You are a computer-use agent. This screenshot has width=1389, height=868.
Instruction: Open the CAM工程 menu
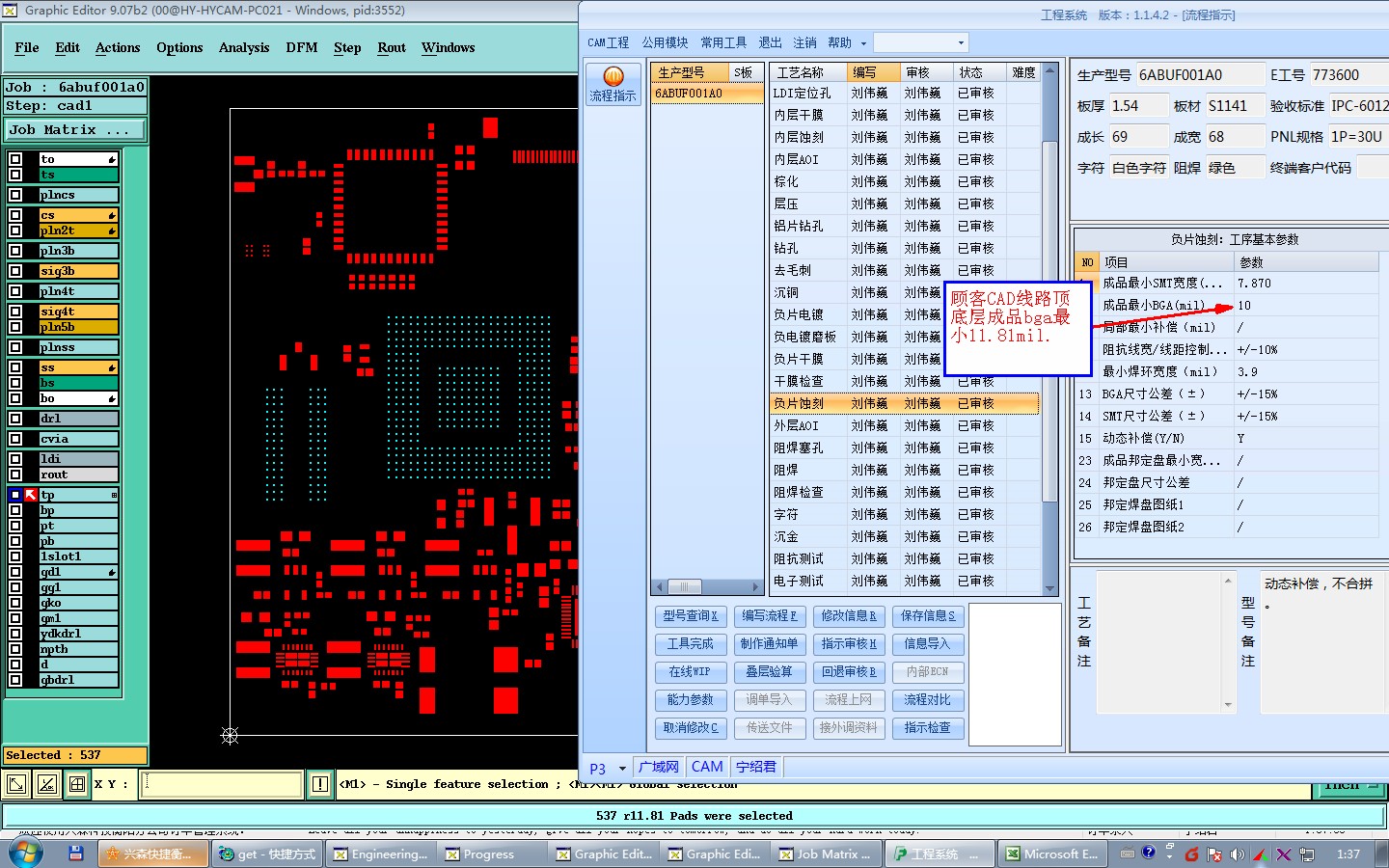click(608, 42)
